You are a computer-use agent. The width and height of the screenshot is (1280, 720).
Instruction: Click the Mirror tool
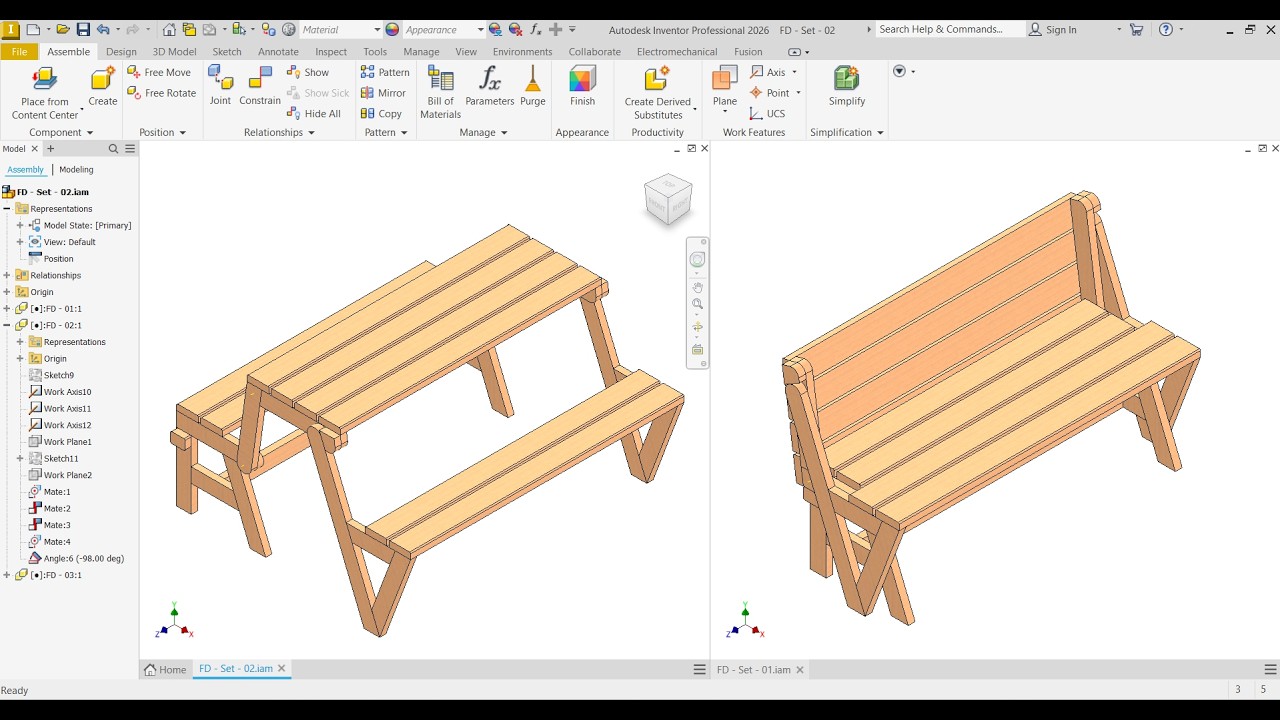point(383,93)
